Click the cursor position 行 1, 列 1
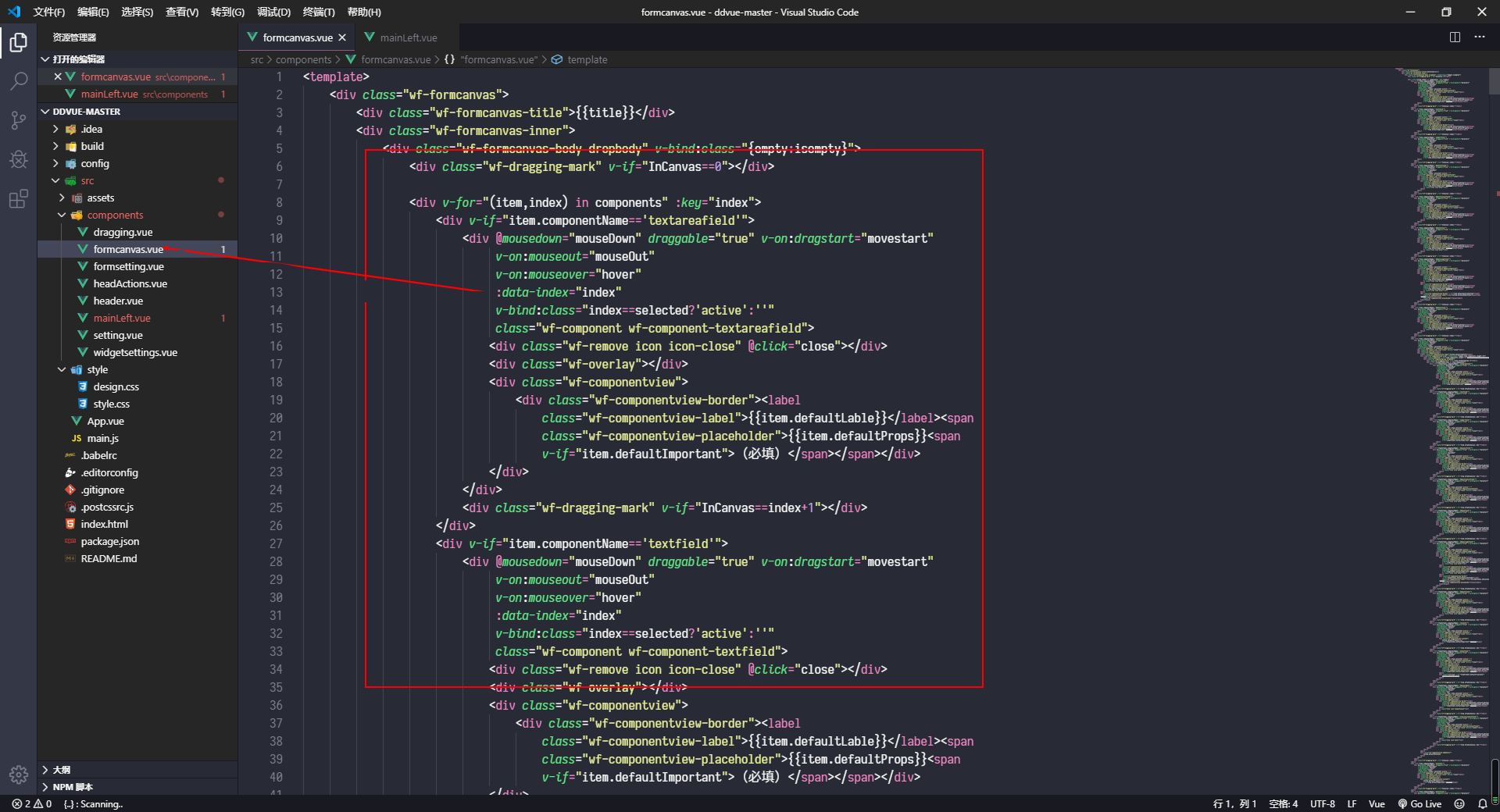The height and width of the screenshot is (812, 1500). coord(1234,803)
